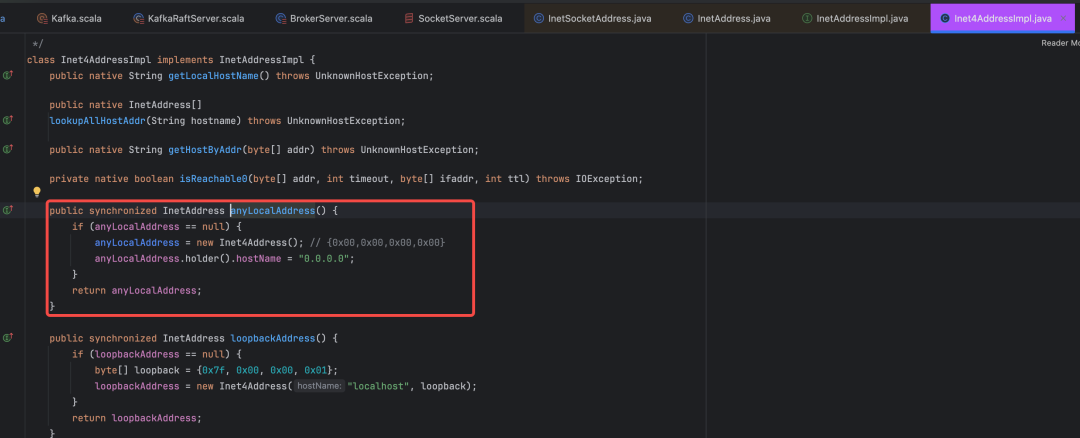
Task: Click the loopbackAddress() method declaration name
Action: (273, 338)
